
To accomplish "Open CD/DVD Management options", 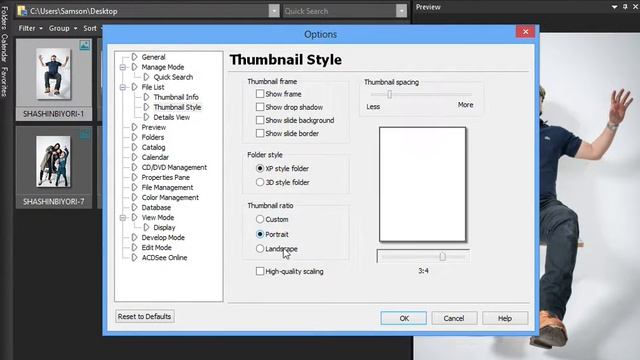I will [174, 167].
